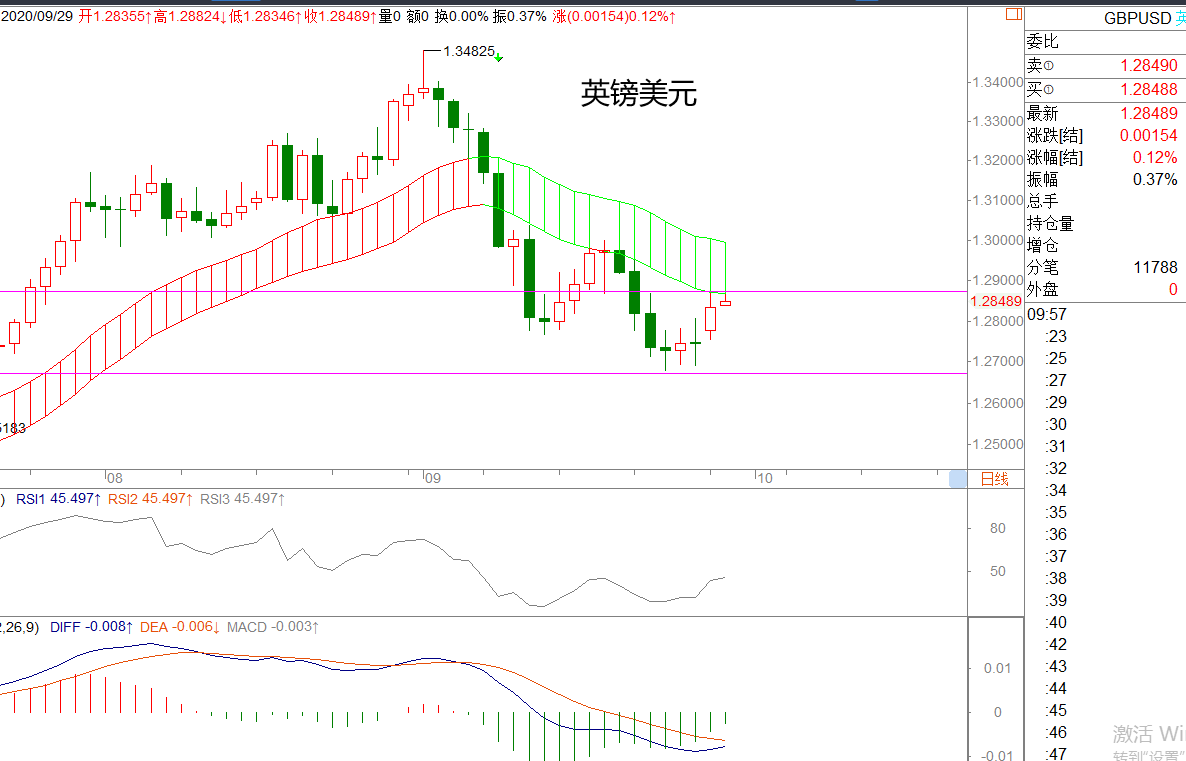Viewport: 1186px width, 761px height.
Task: Click the 分笔 value 11788
Action: [1155, 267]
